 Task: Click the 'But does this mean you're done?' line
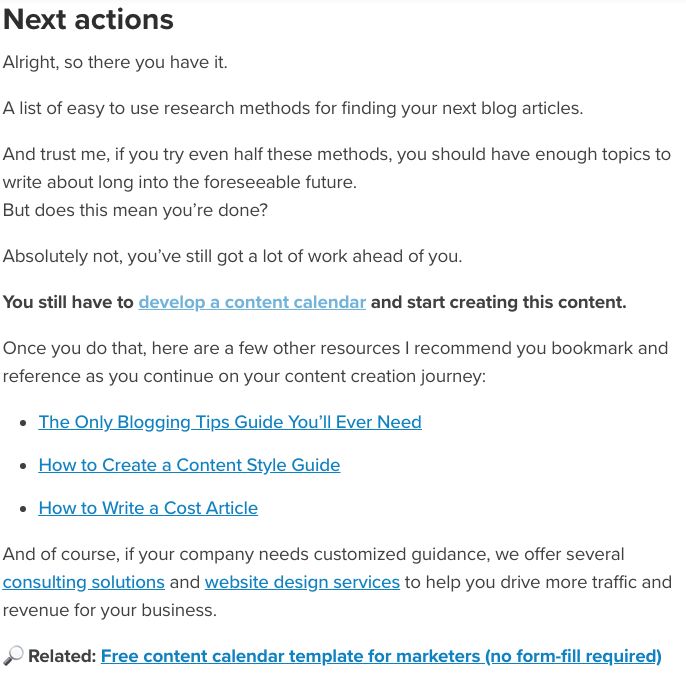(x=135, y=210)
